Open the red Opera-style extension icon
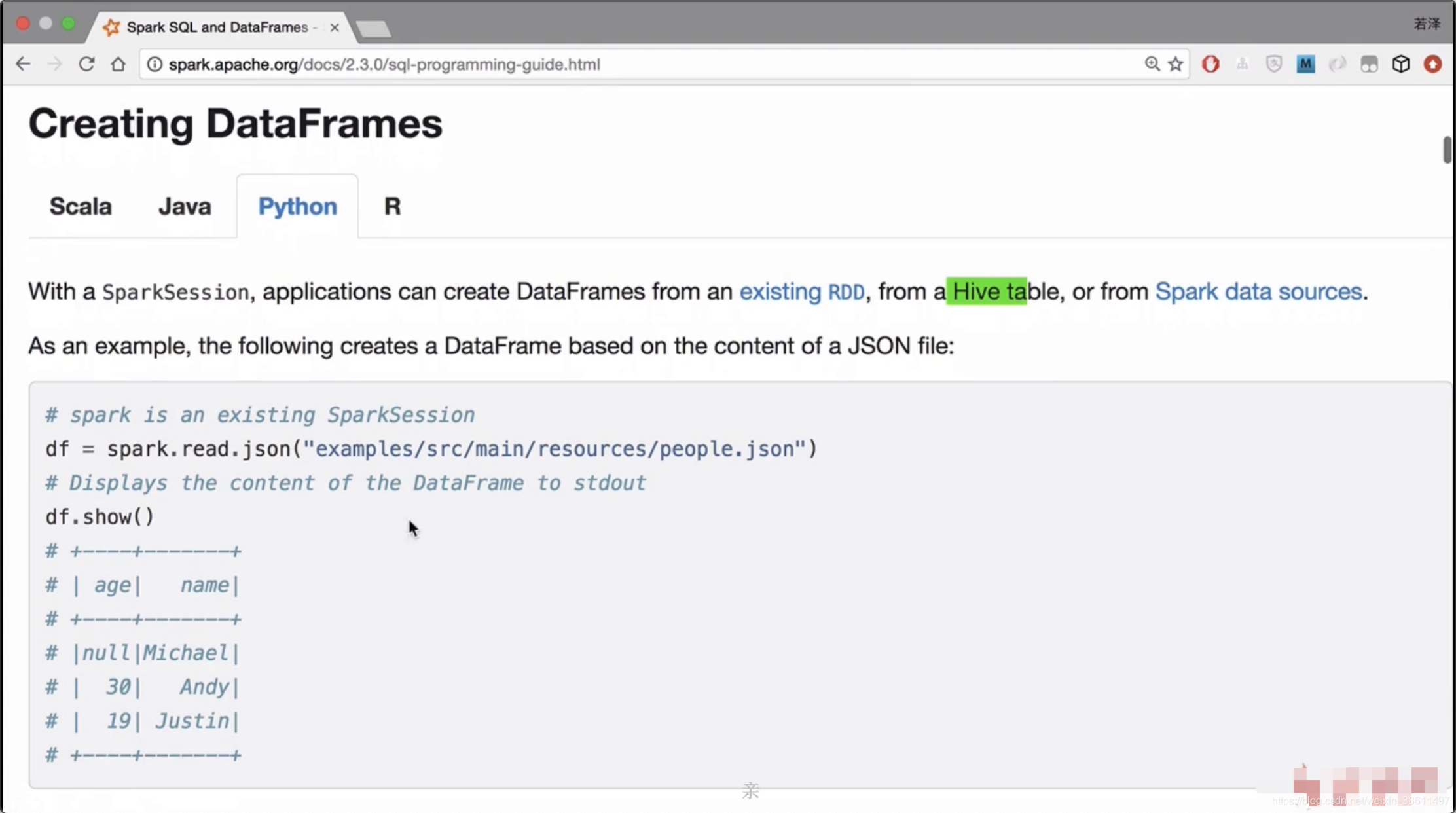Image resolution: width=1456 pixels, height=813 pixels. click(1210, 63)
